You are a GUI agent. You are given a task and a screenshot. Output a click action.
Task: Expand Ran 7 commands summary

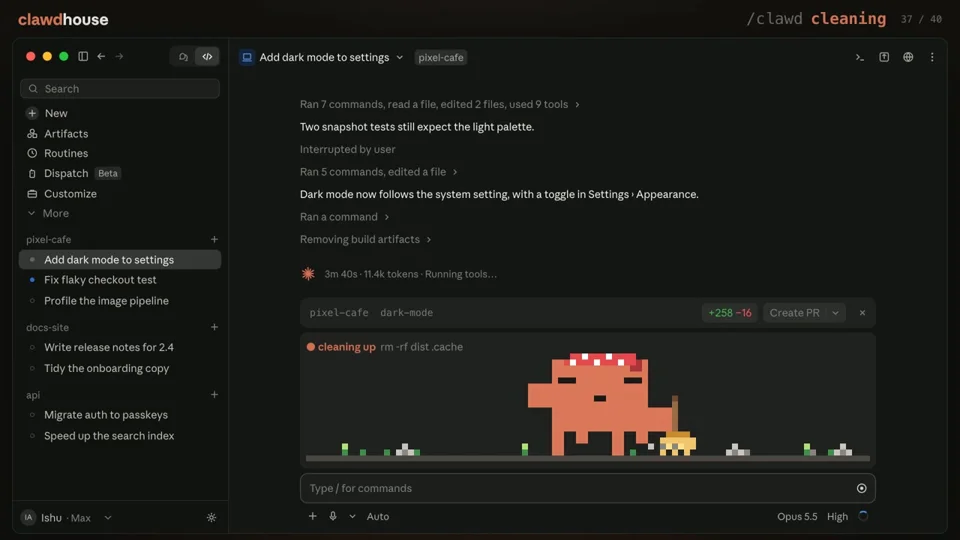[x=440, y=104]
